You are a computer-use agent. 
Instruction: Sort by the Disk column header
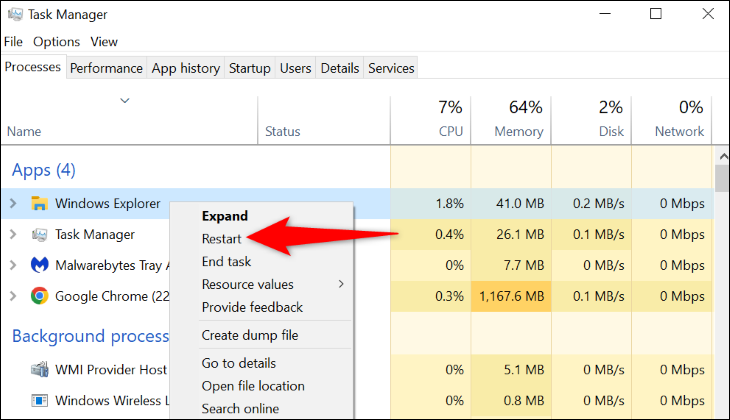(x=591, y=120)
